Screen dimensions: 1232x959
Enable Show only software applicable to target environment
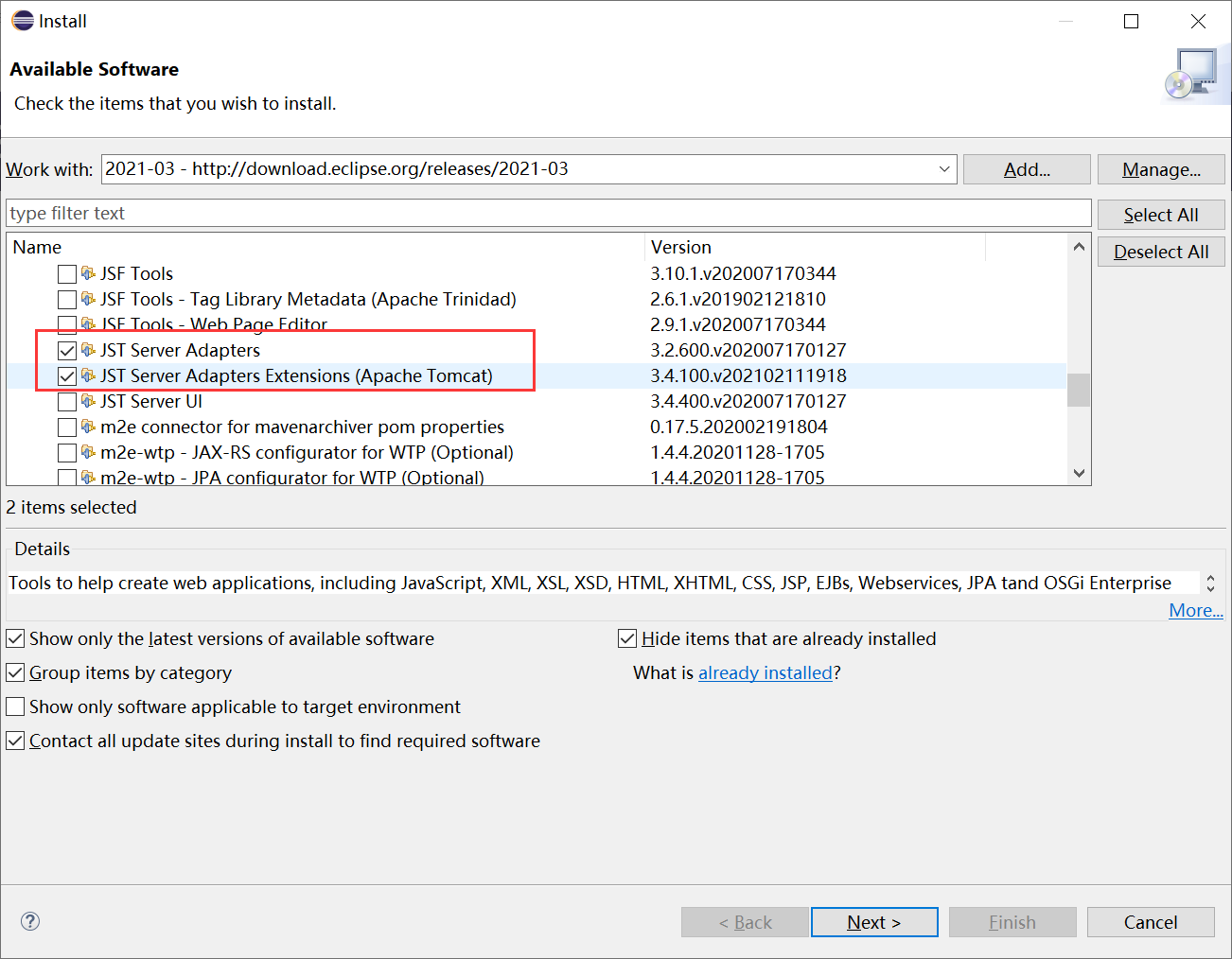pos(15,706)
